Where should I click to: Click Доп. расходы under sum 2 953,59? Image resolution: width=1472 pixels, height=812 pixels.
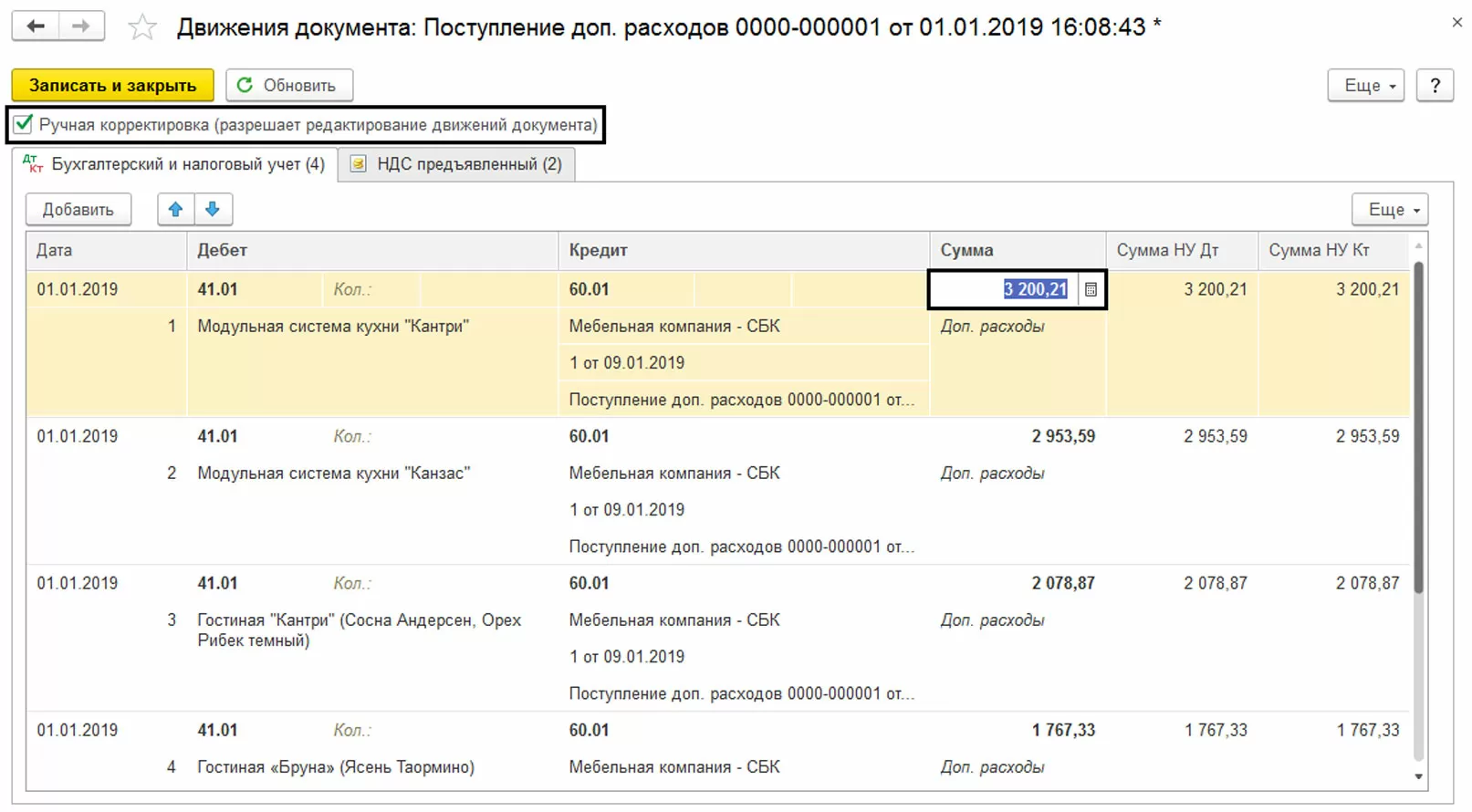click(x=992, y=474)
